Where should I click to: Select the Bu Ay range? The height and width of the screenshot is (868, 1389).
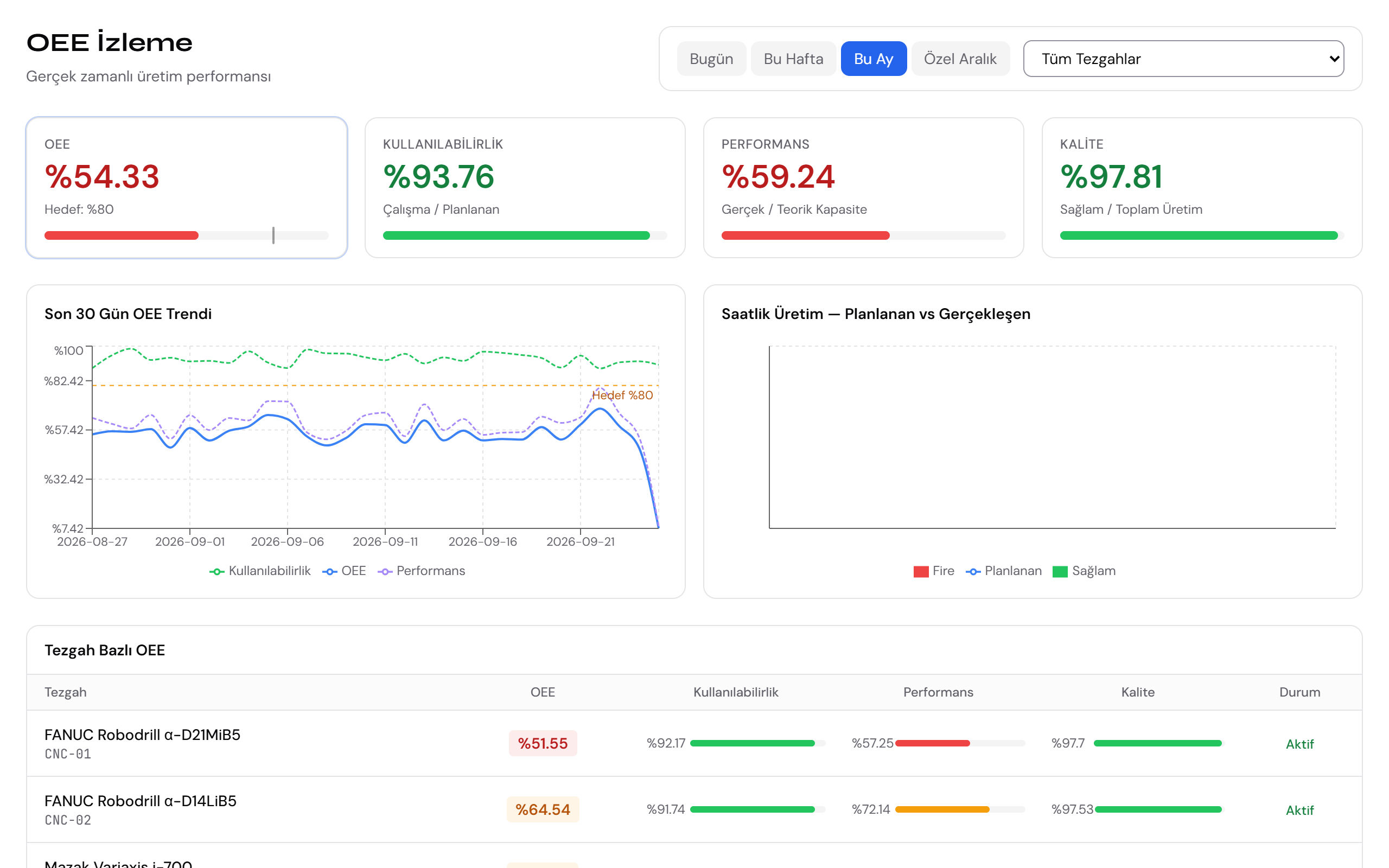(873, 59)
